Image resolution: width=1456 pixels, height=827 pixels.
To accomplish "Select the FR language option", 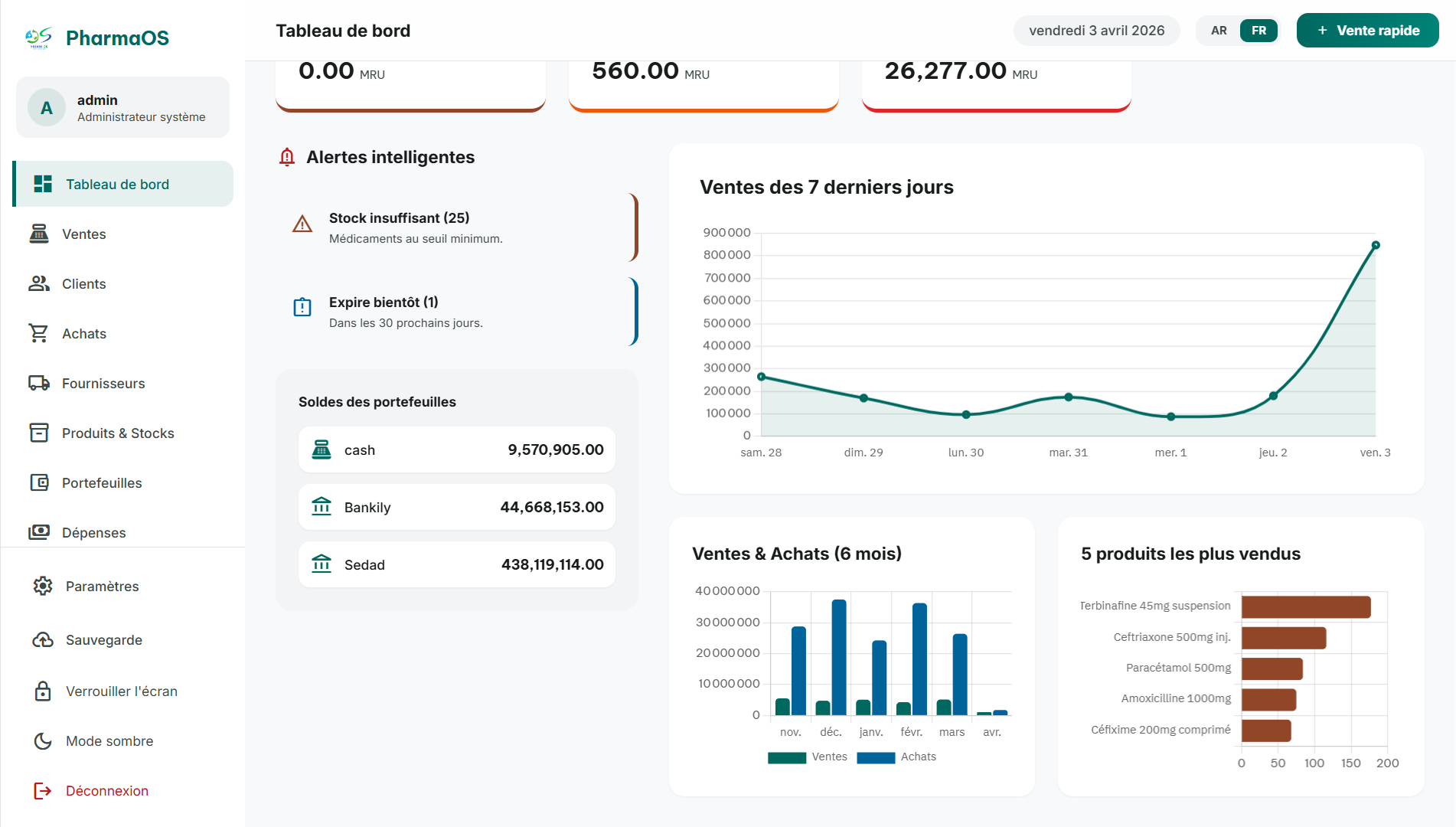I will click(x=1258, y=31).
